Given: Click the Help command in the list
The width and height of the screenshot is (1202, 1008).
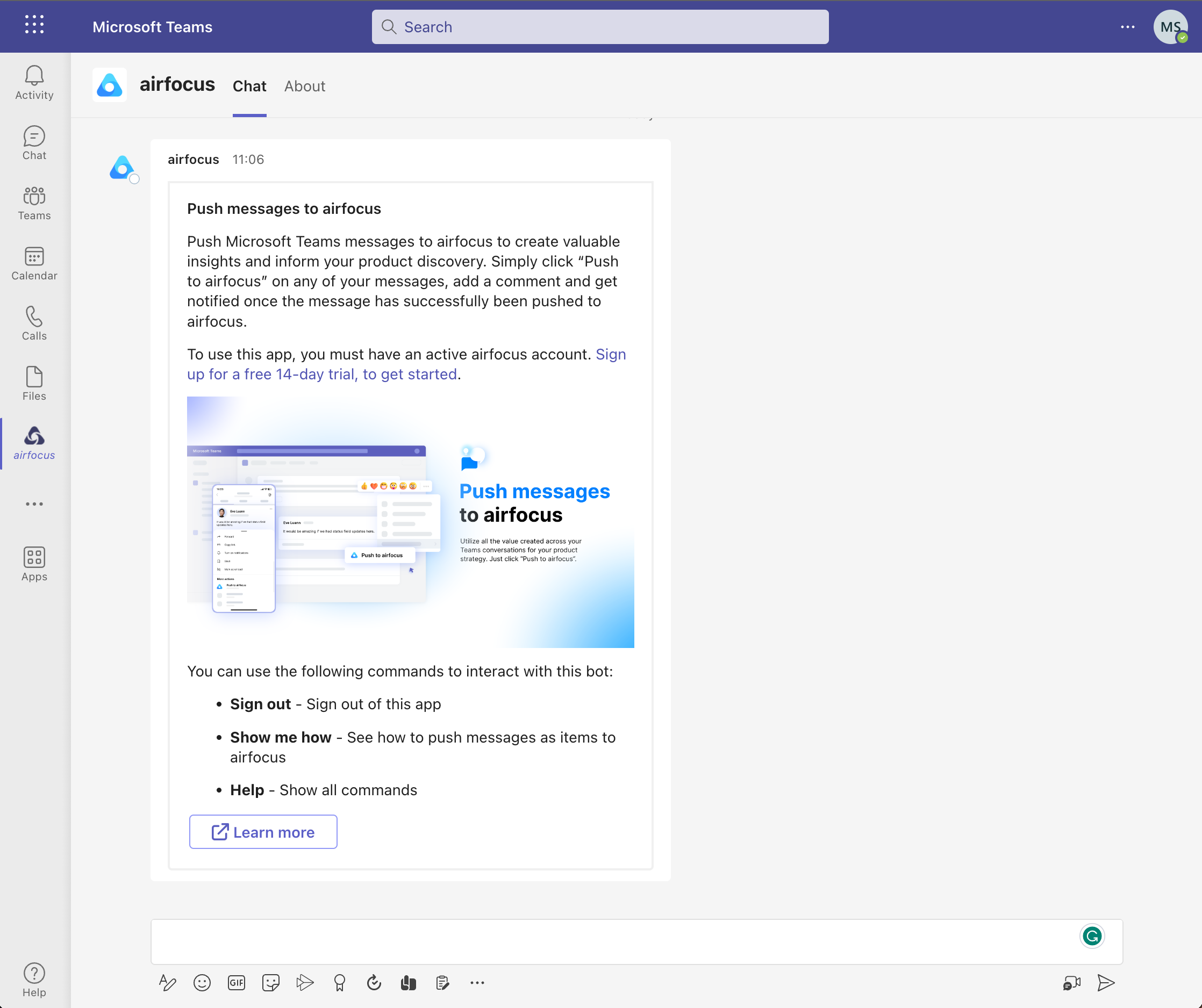Looking at the screenshot, I should tap(247, 790).
